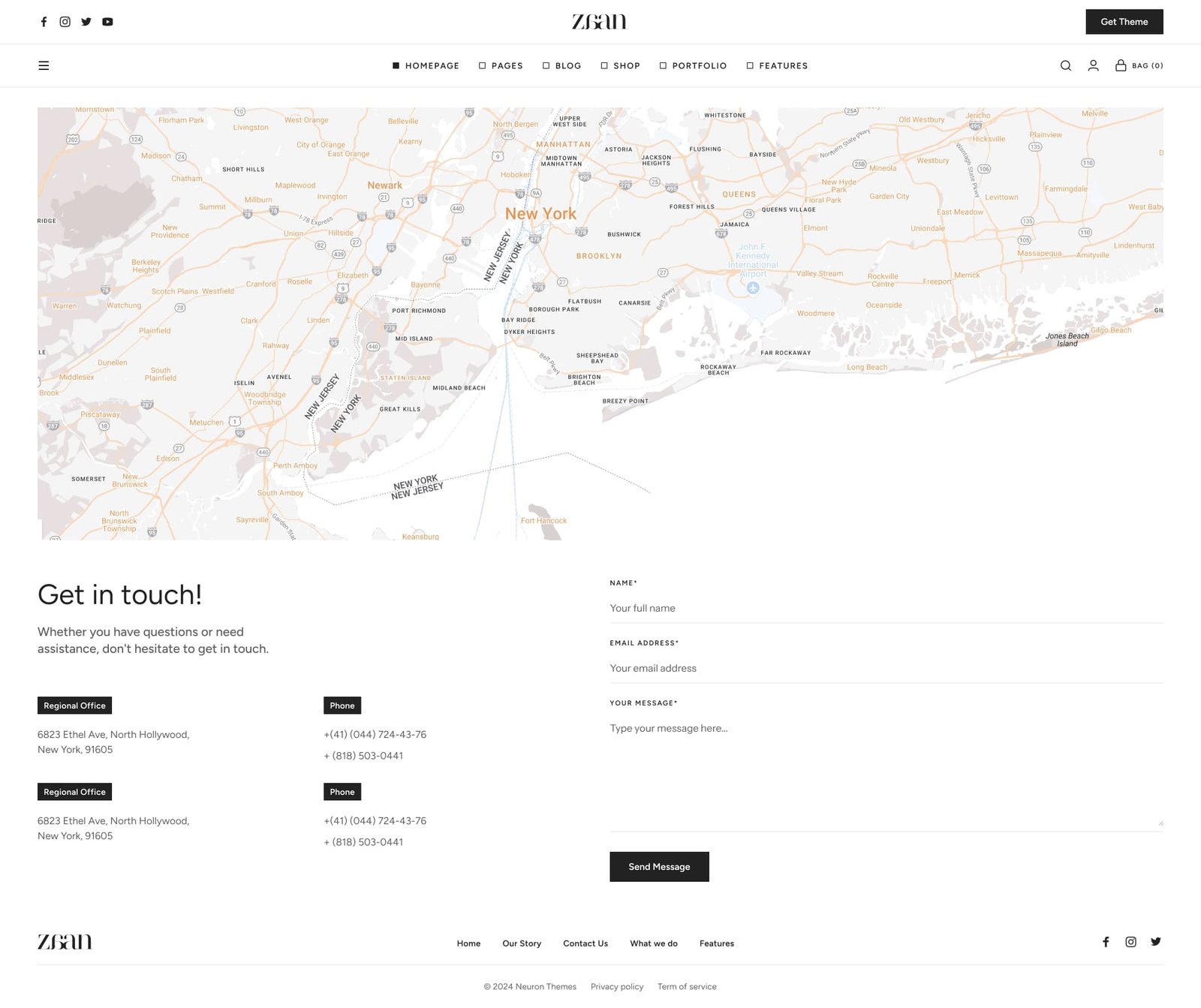The width and height of the screenshot is (1201, 1008).
Task: Open the shopping bag icon
Action: tap(1121, 66)
